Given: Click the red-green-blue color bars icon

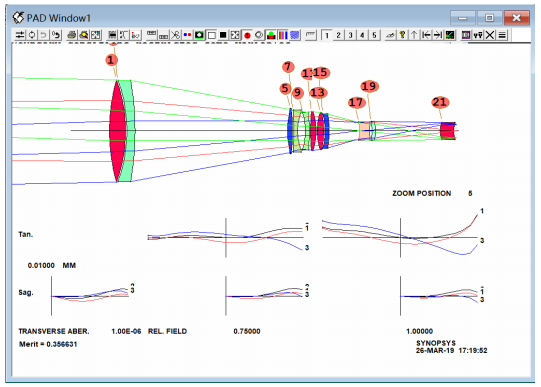Looking at the screenshot, I should [283, 35].
